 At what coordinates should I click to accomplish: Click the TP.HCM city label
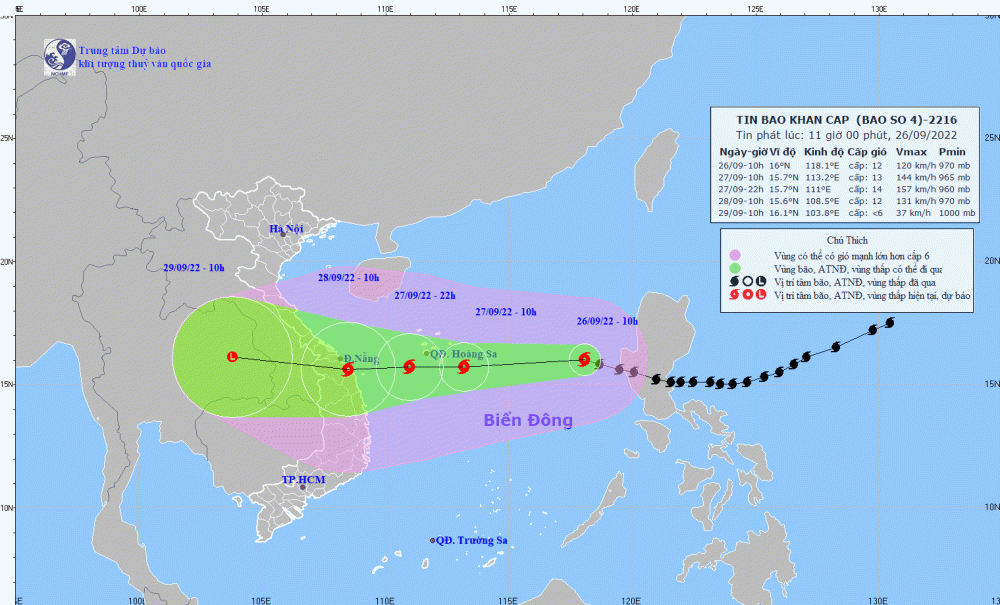pos(303,480)
